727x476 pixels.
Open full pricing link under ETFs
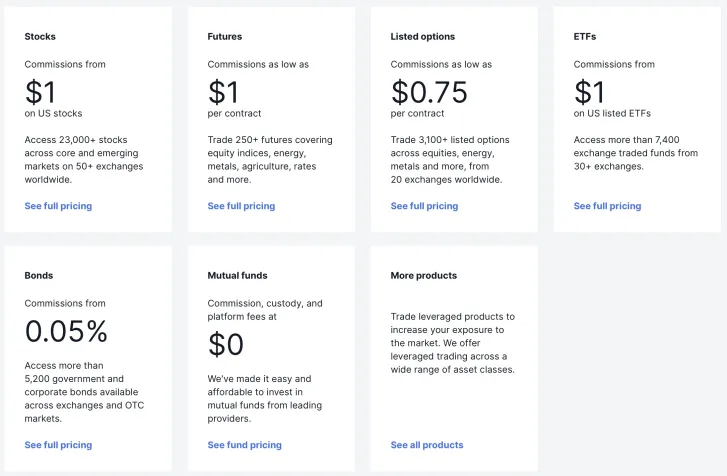(x=607, y=206)
